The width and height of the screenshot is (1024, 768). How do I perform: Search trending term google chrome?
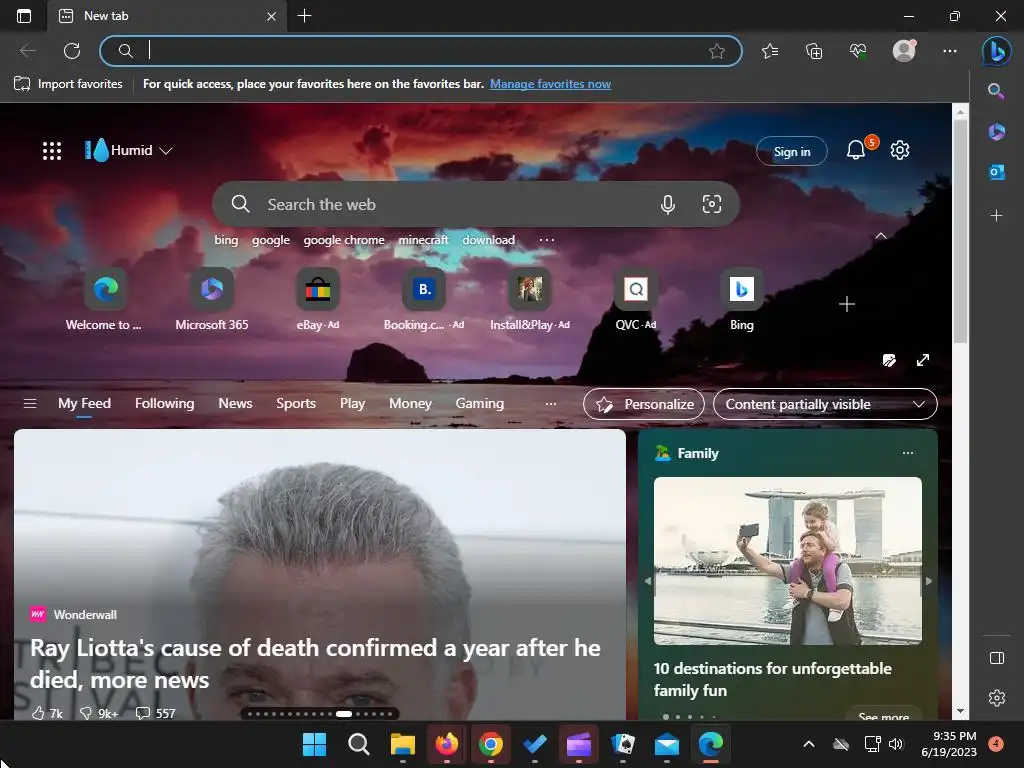[344, 240]
